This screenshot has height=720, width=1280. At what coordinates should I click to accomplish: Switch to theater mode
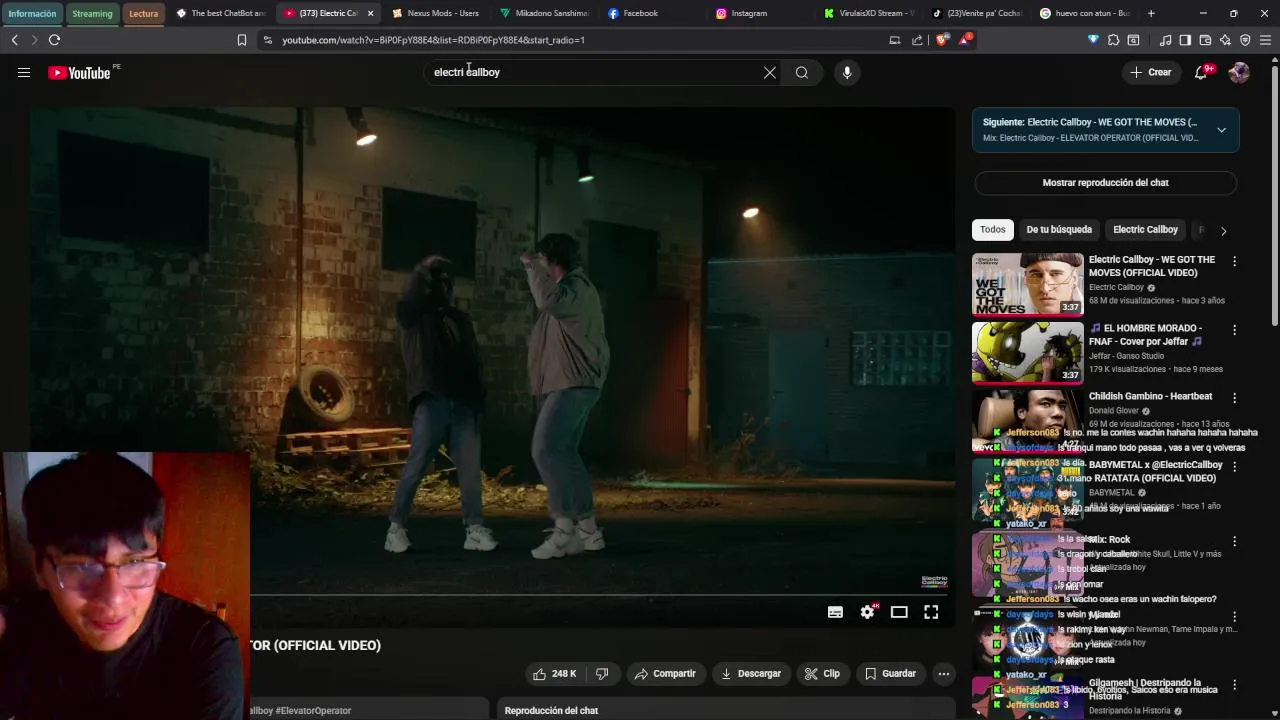click(899, 612)
